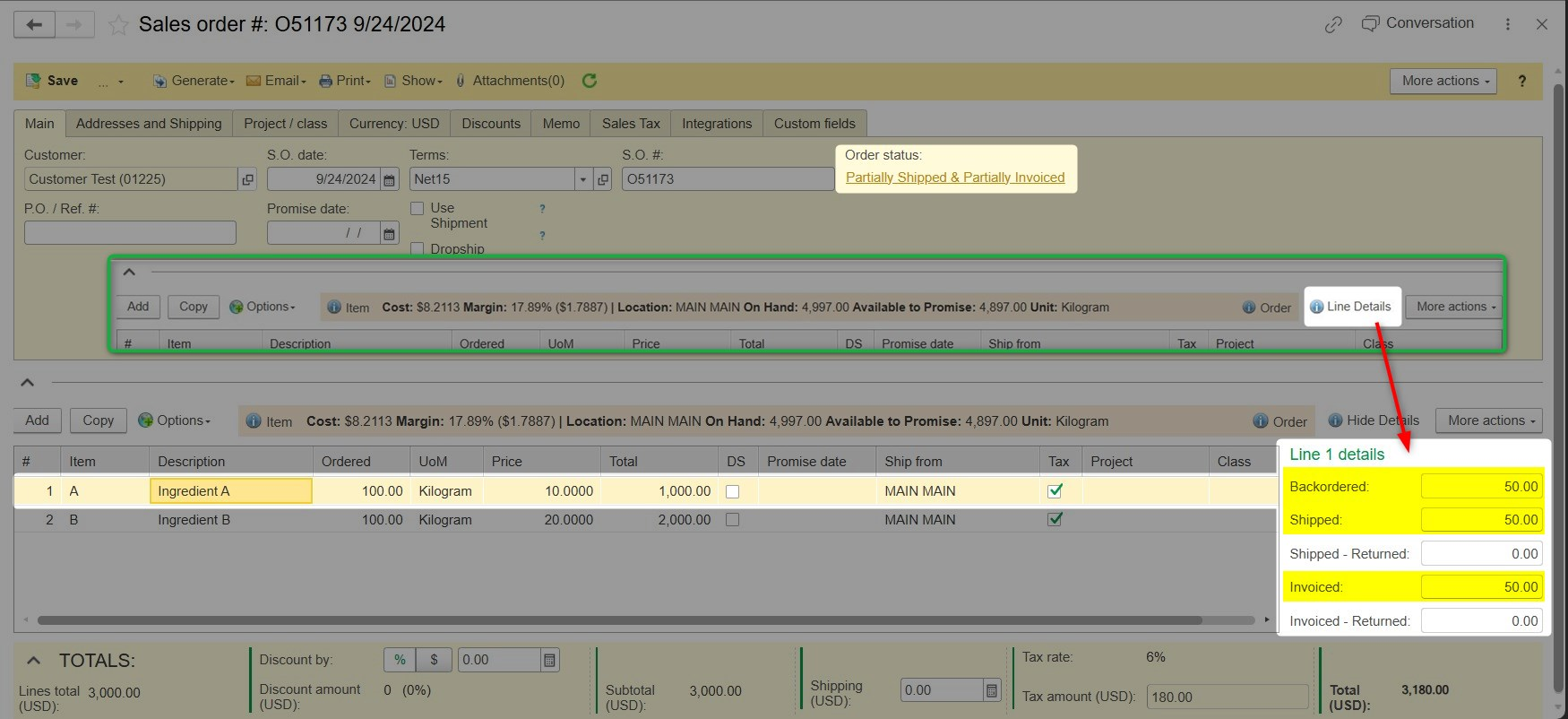This screenshot has height=719, width=1568.
Task: Select percent discount type
Action: click(x=400, y=660)
